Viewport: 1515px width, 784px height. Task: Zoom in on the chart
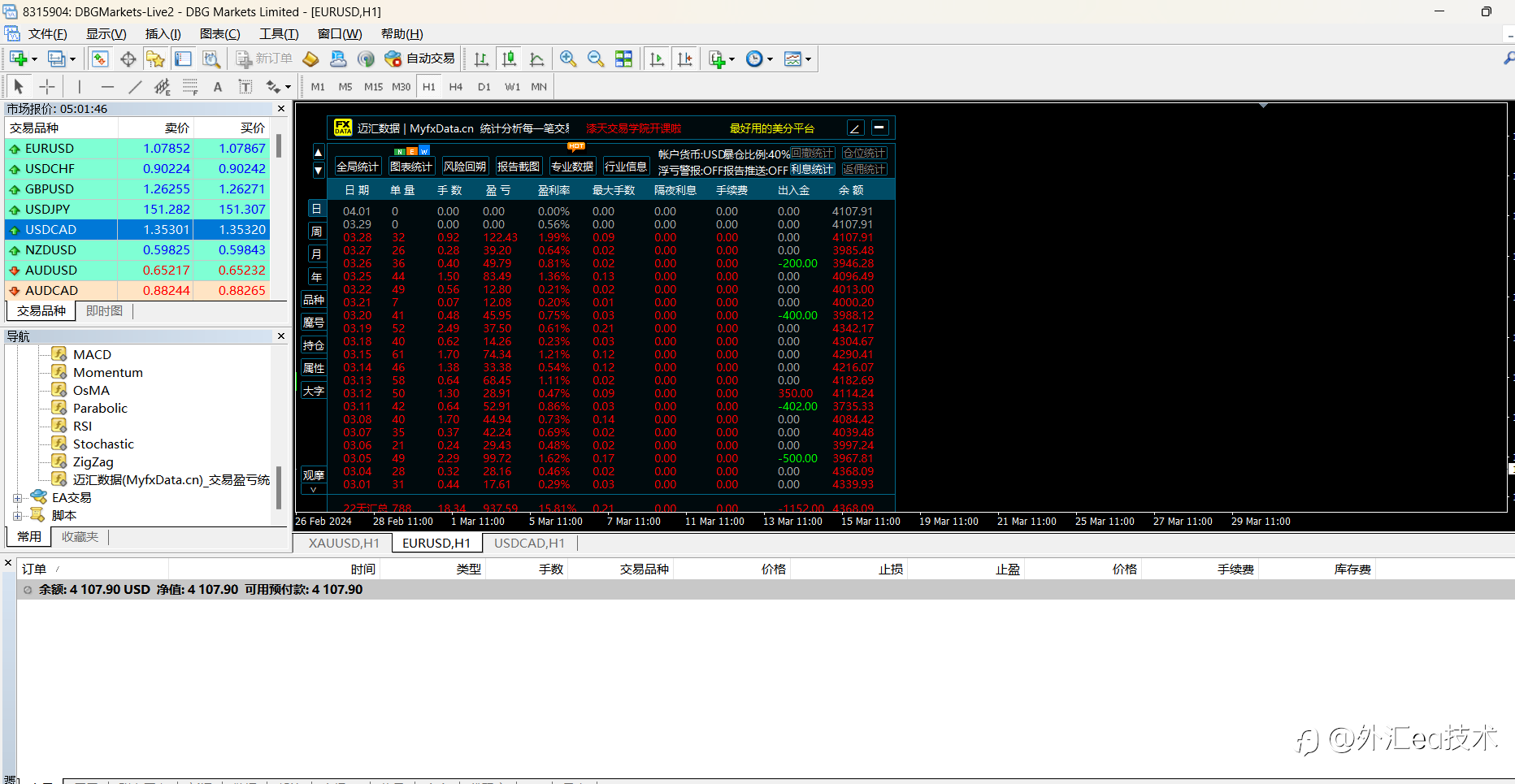(568, 58)
